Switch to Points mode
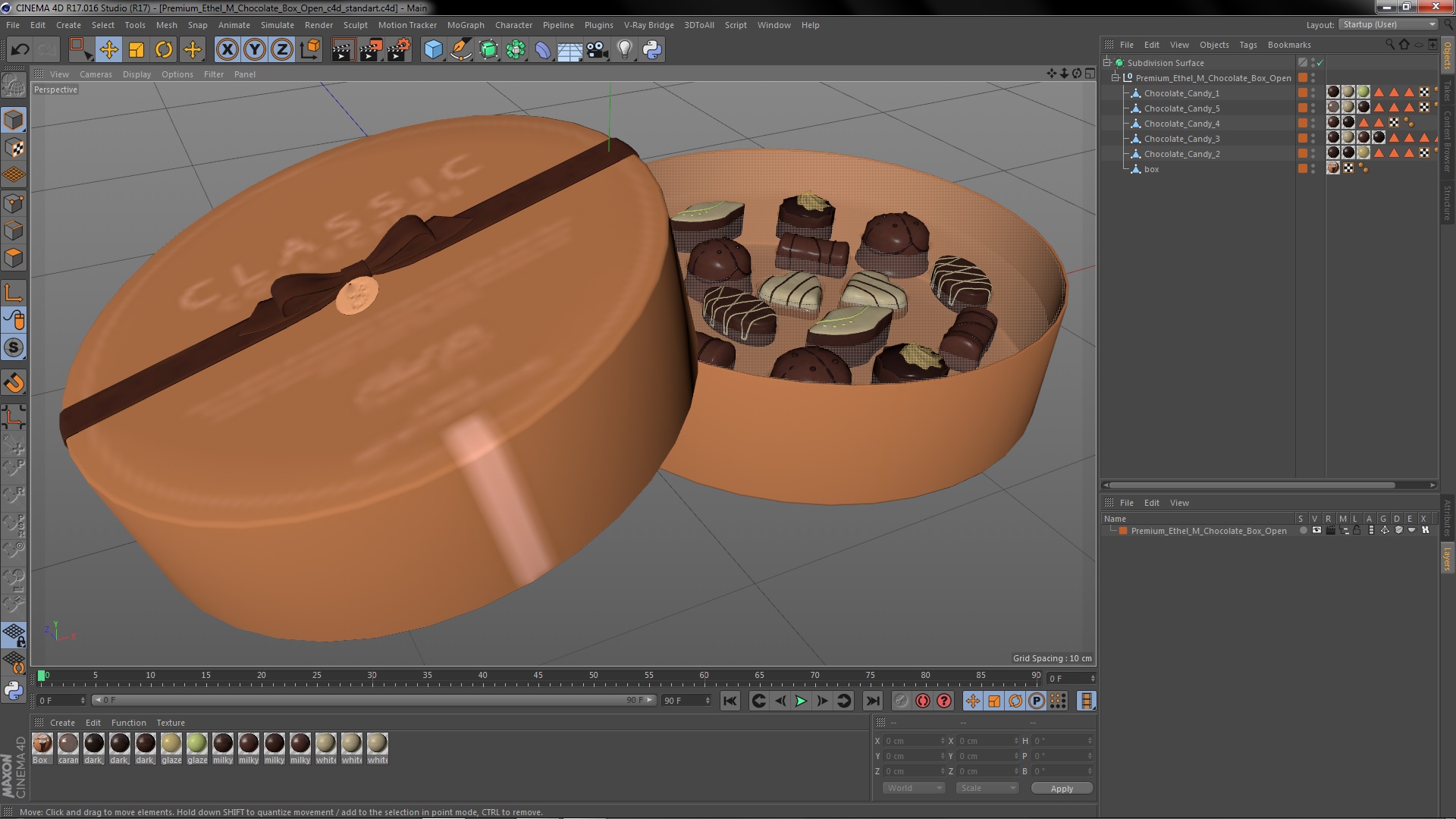1456x819 pixels. (14, 203)
